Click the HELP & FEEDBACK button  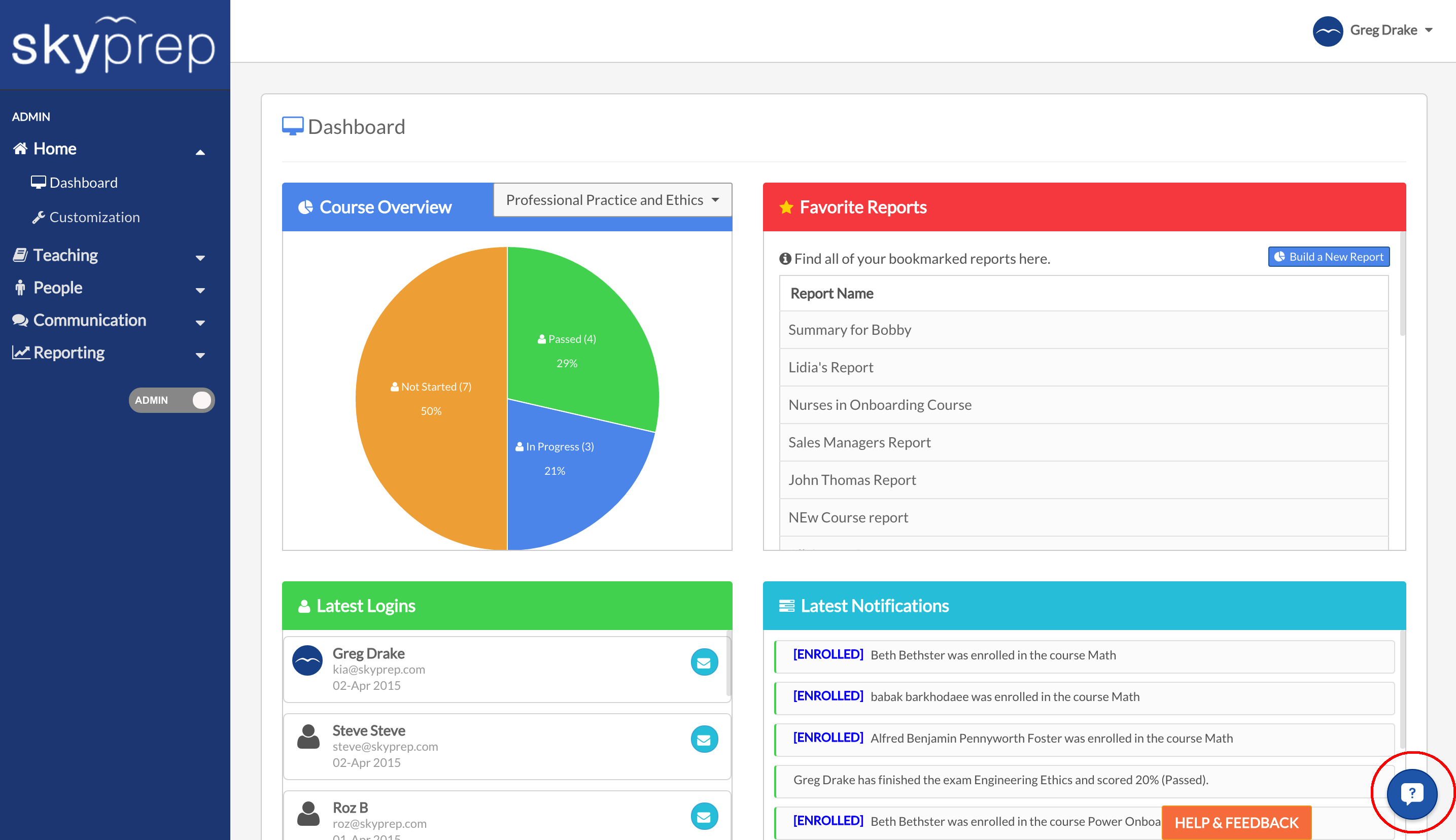[x=1236, y=823]
